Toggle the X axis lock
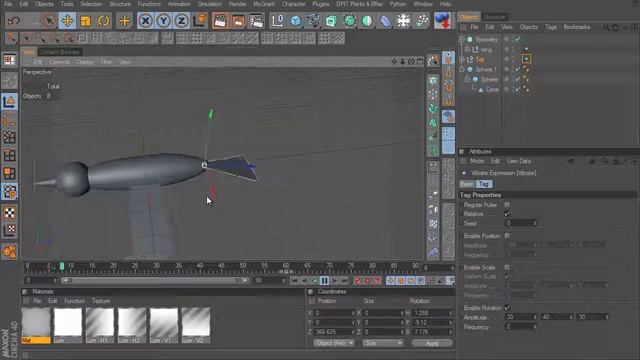This screenshot has height=360, width=640. [145, 21]
